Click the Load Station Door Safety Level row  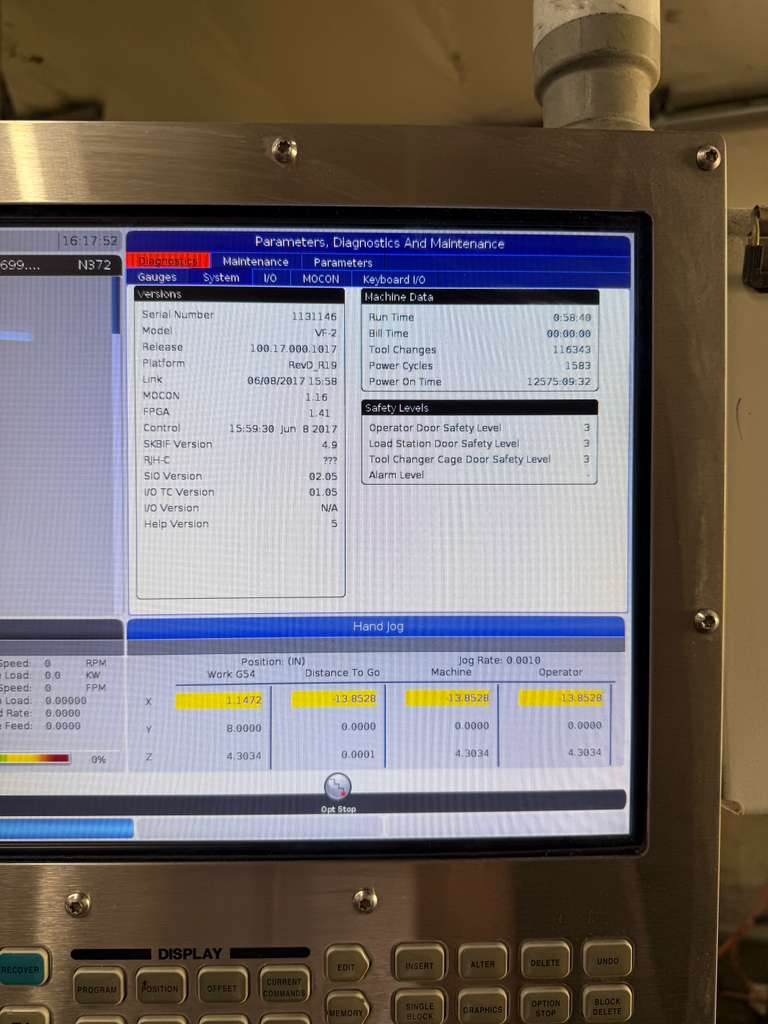[479, 443]
